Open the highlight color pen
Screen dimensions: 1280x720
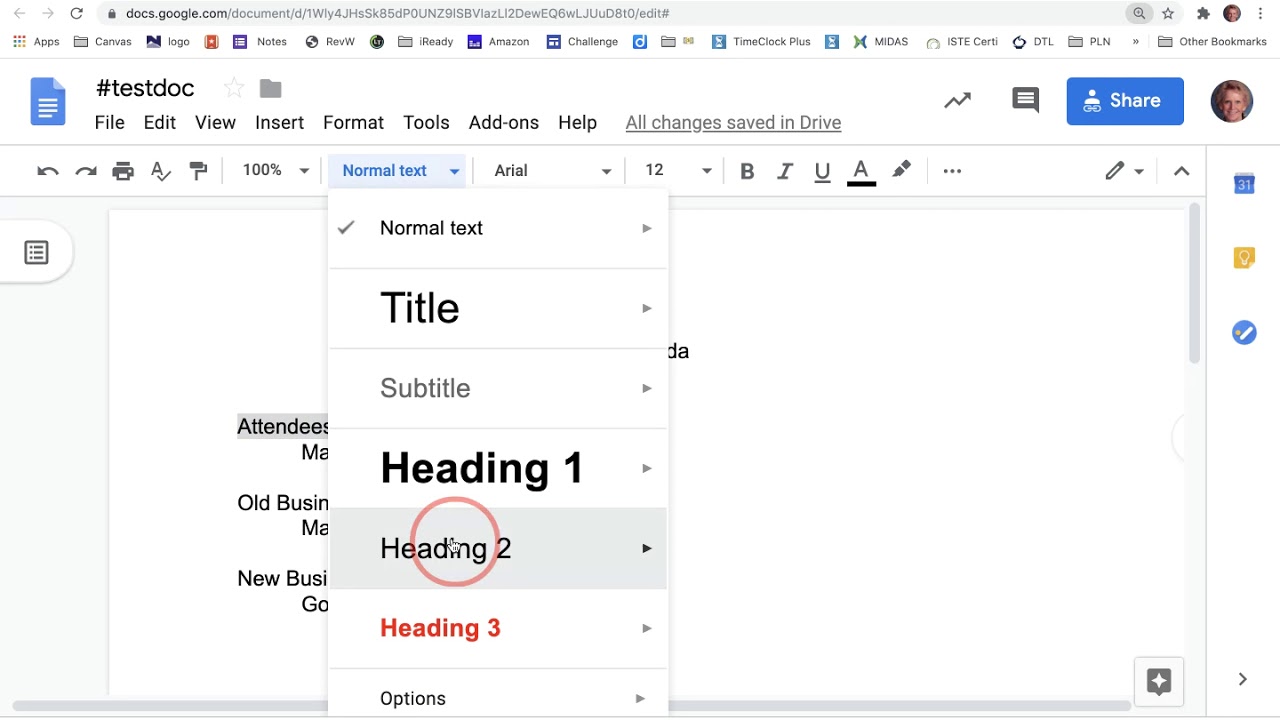[x=901, y=171]
